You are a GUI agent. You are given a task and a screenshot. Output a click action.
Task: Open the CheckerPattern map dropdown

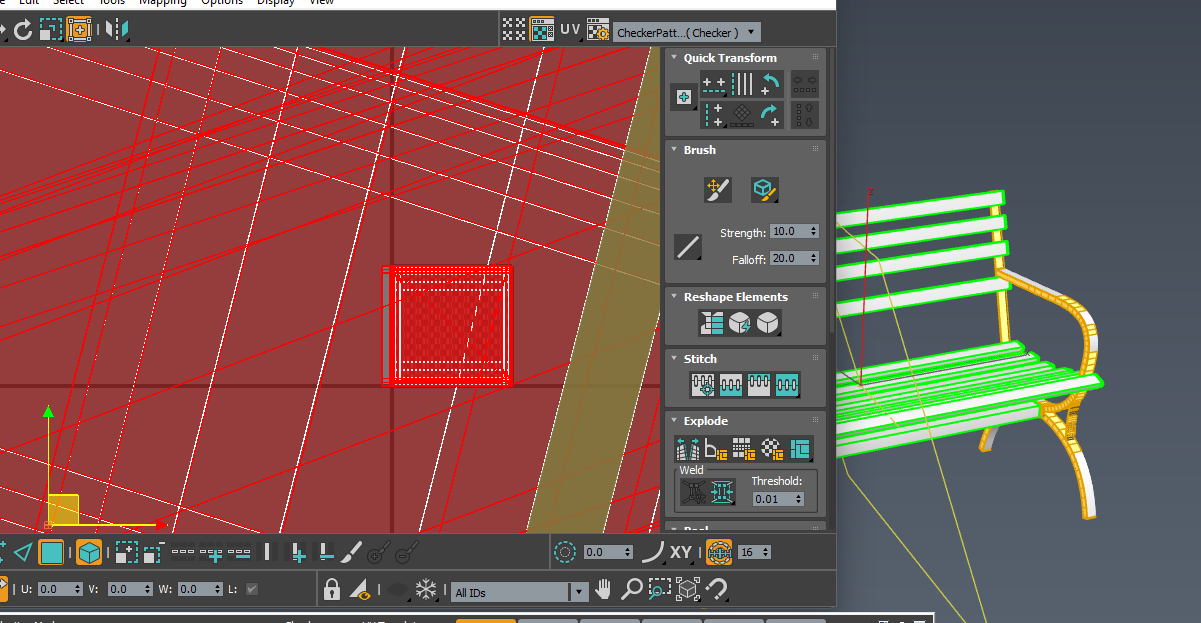(x=686, y=32)
